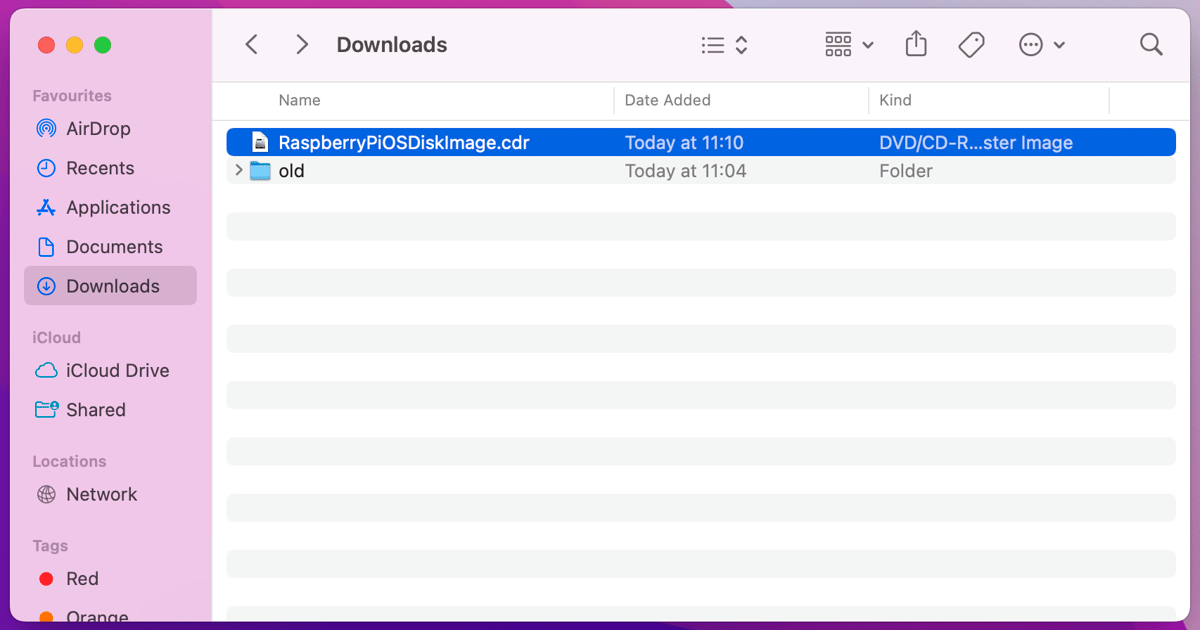
Task: Open the ellipsis action menu
Action: click(x=1041, y=45)
